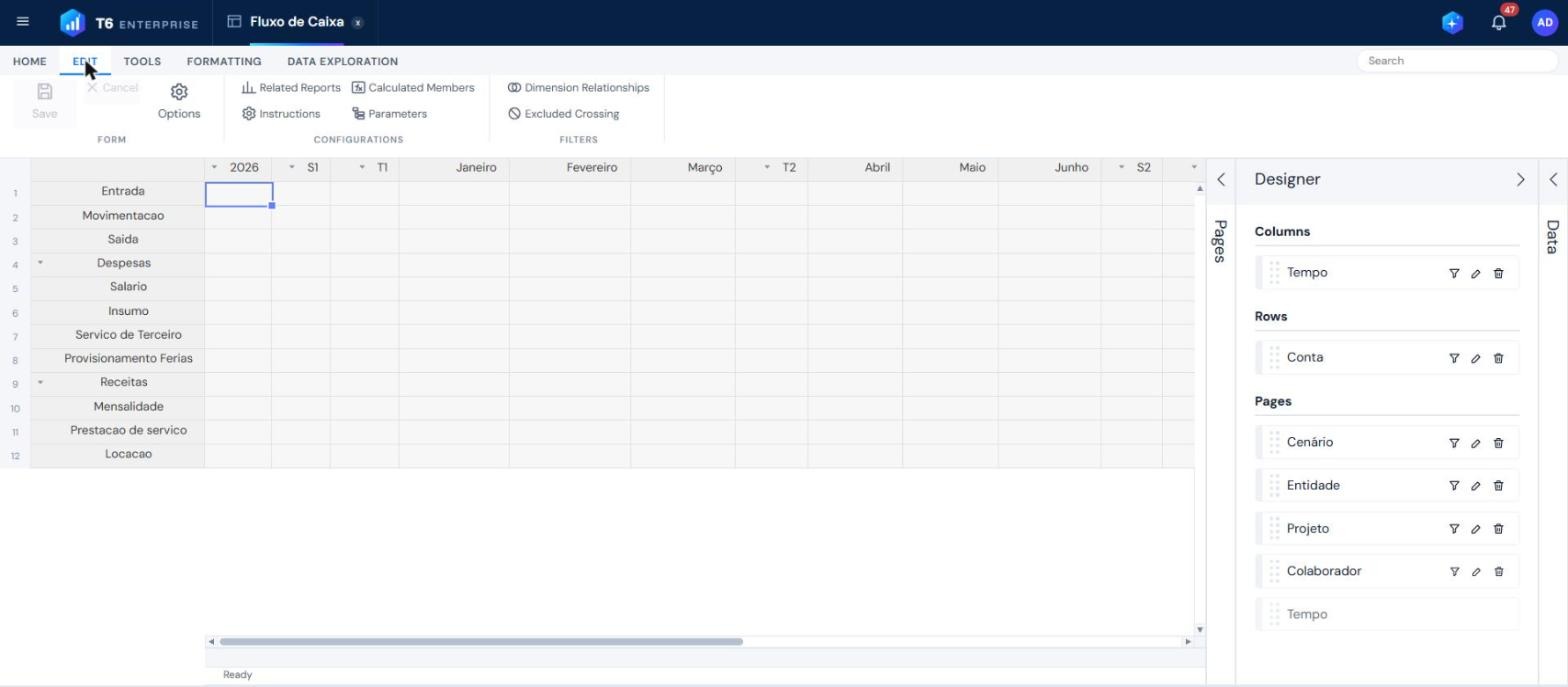Image resolution: width=1568 pixels, height=687 pixels.
Task: Open the Options gear
Action: tap(179, 101)
